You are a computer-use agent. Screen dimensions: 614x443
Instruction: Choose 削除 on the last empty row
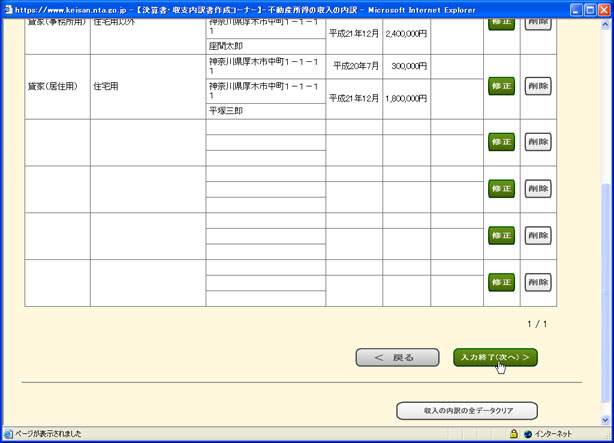pos(538,282)
